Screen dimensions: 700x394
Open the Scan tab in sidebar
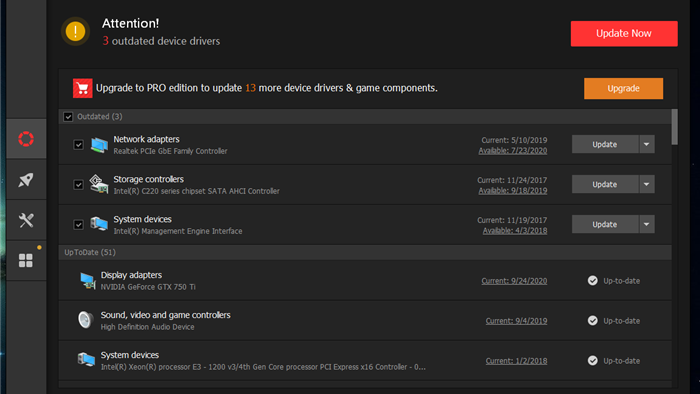tap(26, 139)
